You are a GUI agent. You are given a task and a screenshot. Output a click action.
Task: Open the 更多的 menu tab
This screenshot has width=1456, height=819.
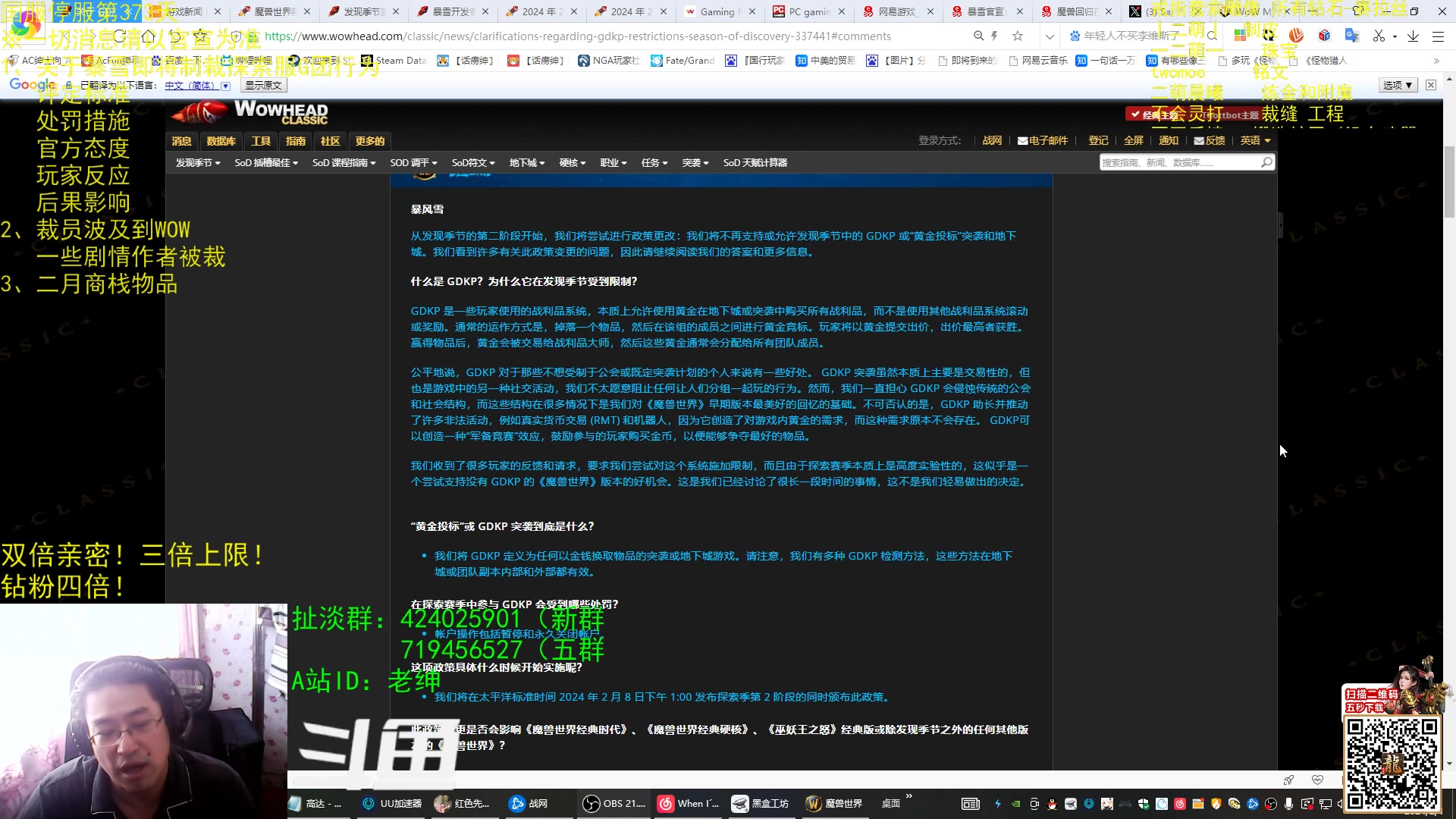[x=370, y=141]
